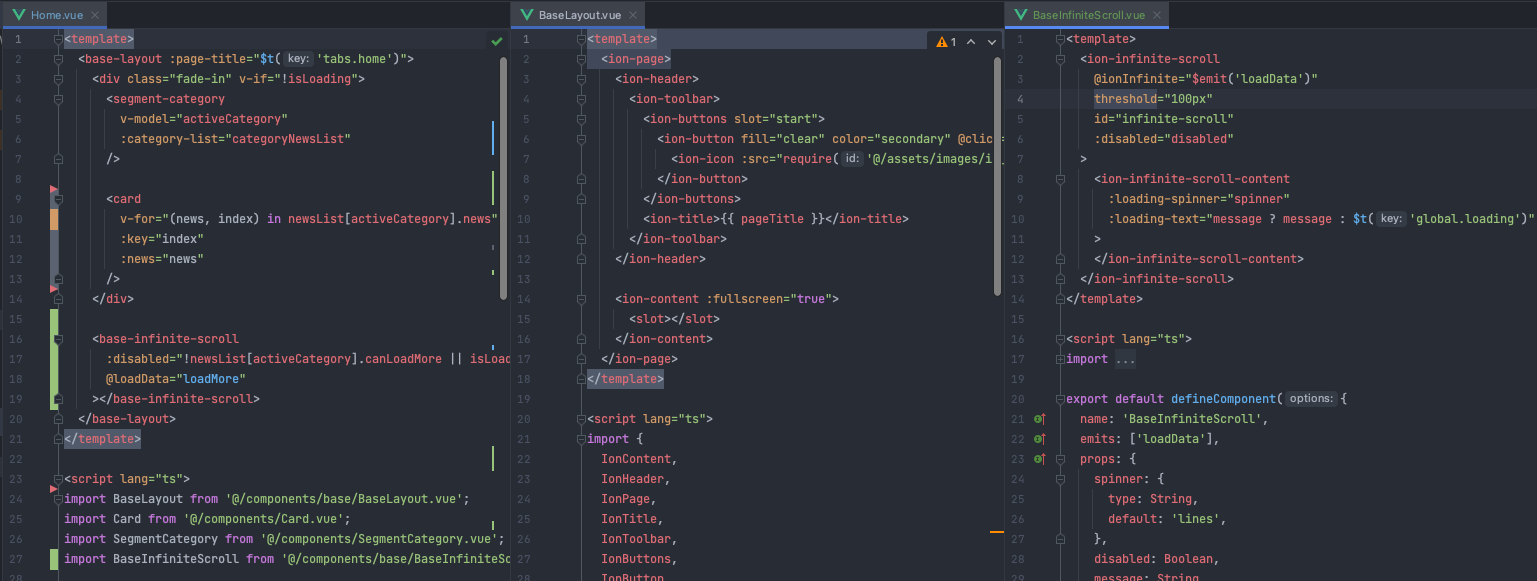Switch to the Home.vue editor tab
Screen dimensions: 1537x581
coord(53,15)
